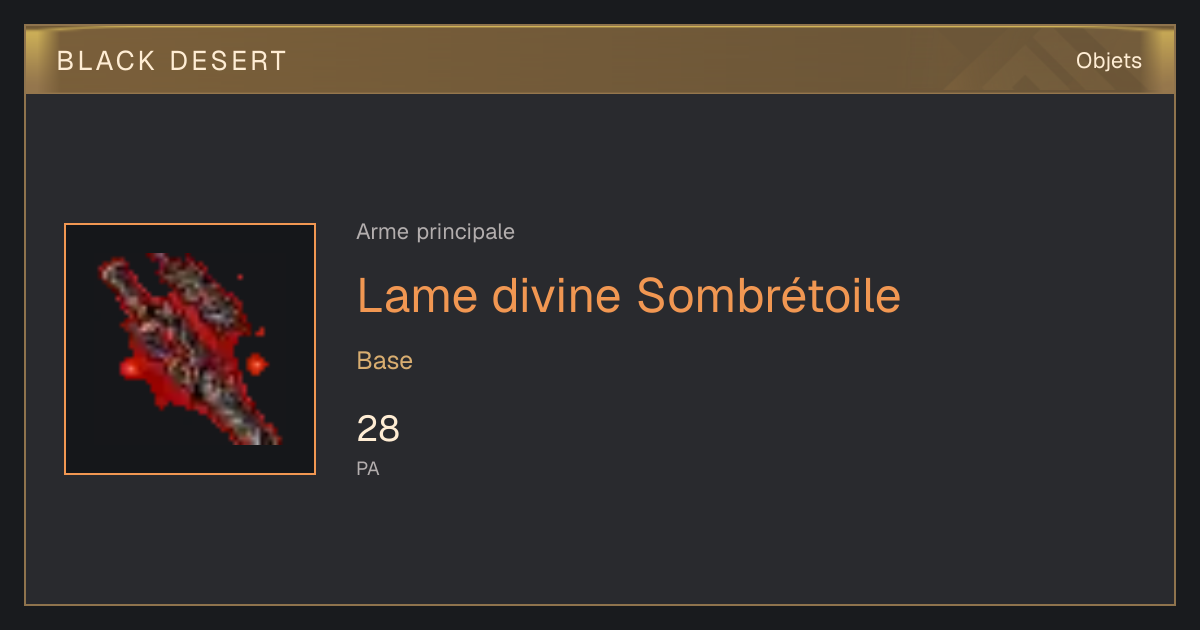
Task: Select the Base enhancement level label
Action: (385, 361)
